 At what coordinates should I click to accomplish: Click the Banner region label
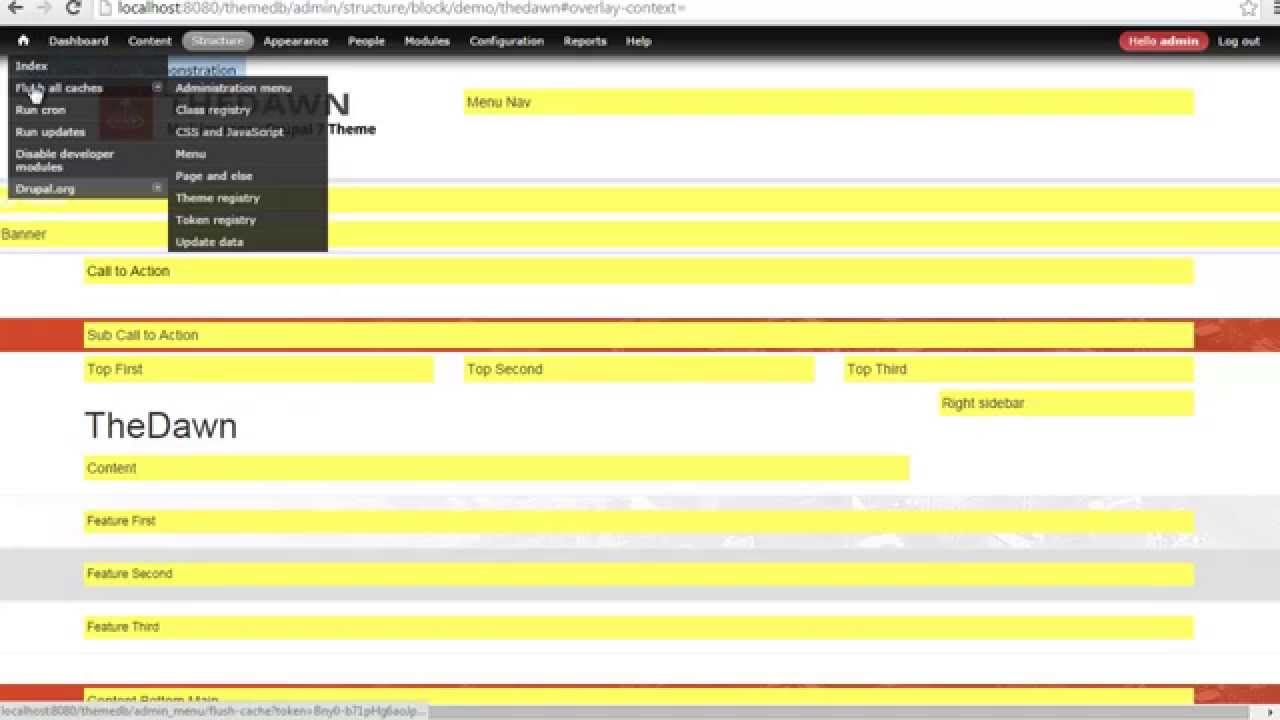pos(24,234)
